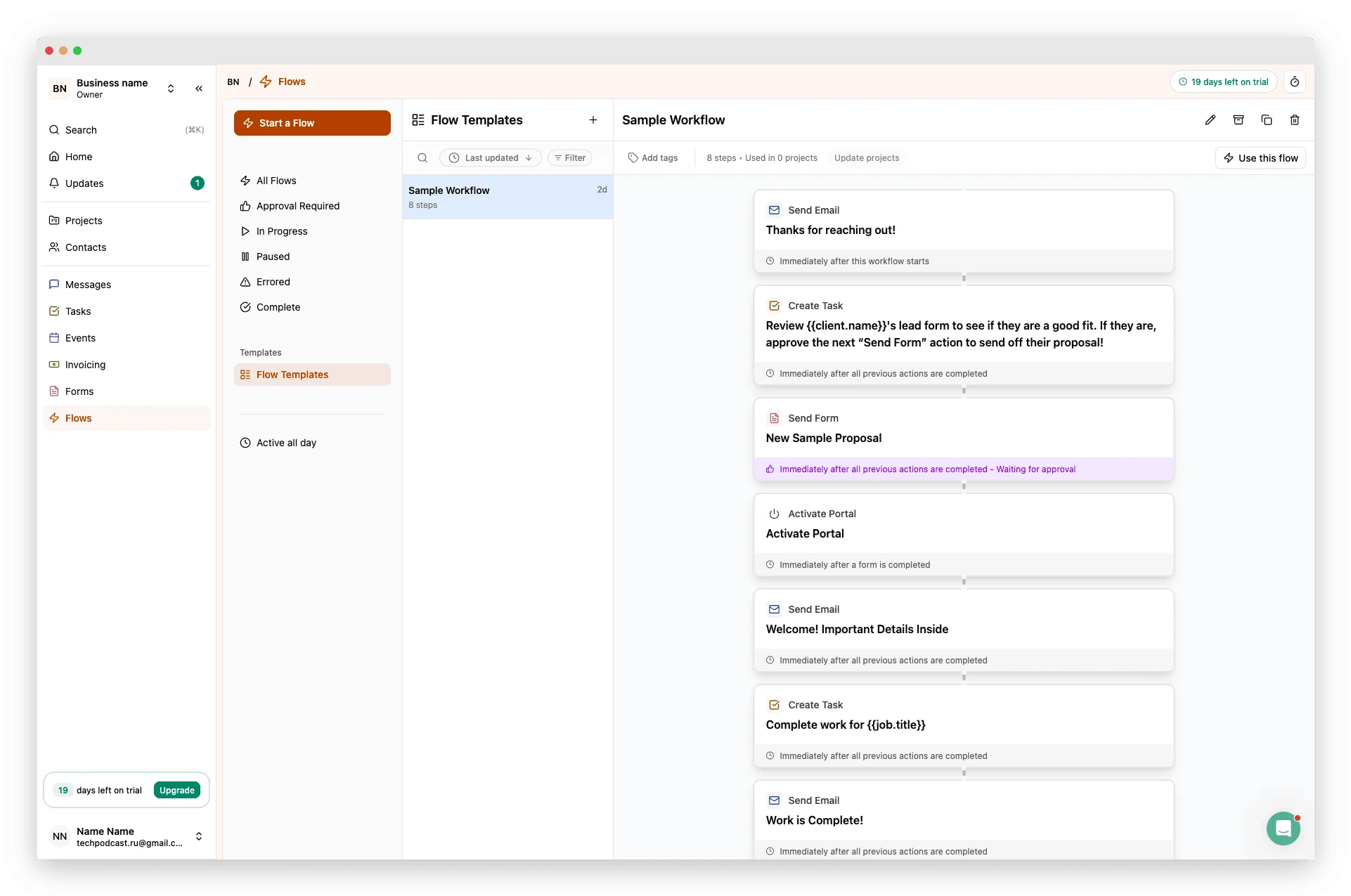
Task: Show Complete flows
Action: [312, 307]
